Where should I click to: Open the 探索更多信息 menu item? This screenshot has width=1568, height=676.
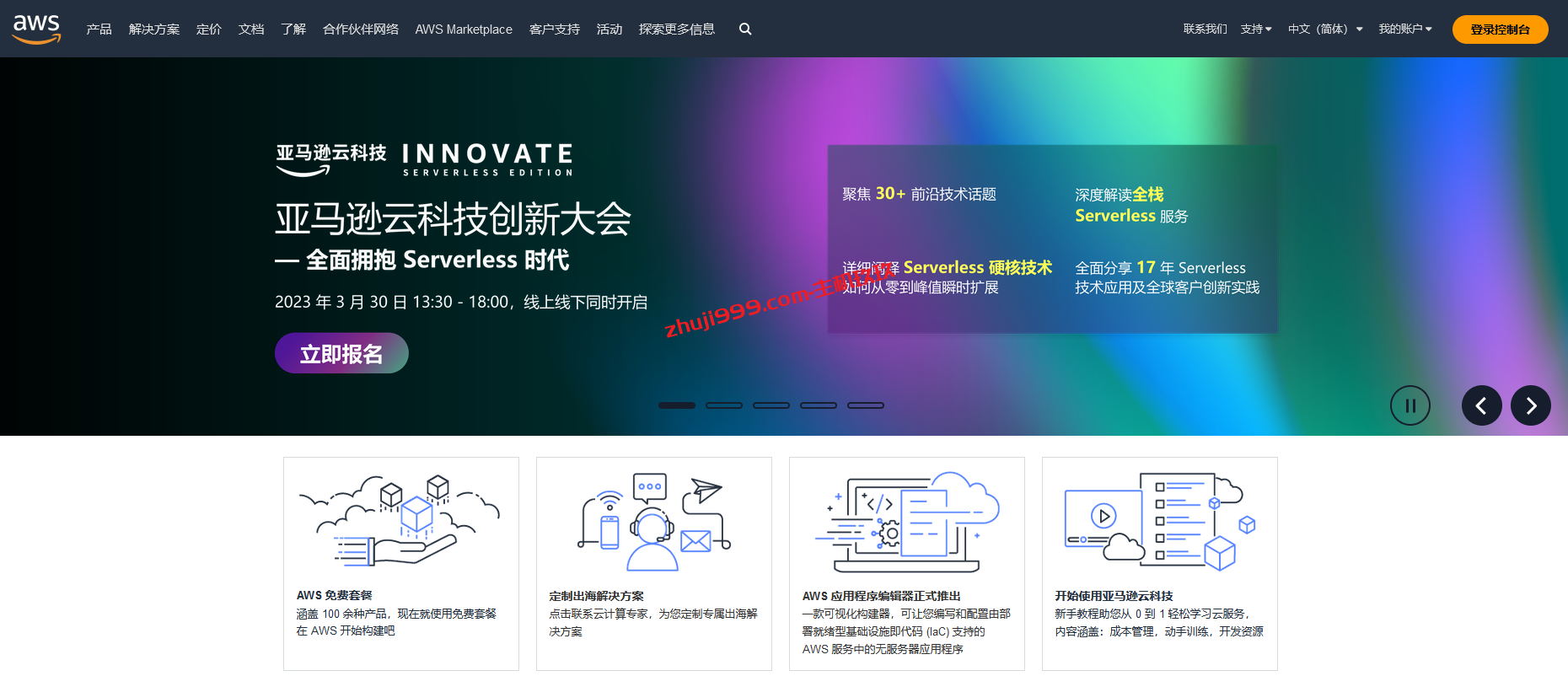676,29
